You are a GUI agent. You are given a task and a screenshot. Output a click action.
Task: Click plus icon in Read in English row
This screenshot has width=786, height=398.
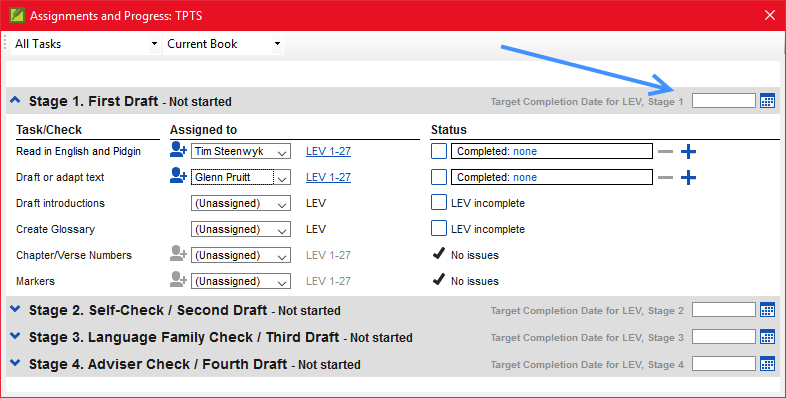[688, 151]
